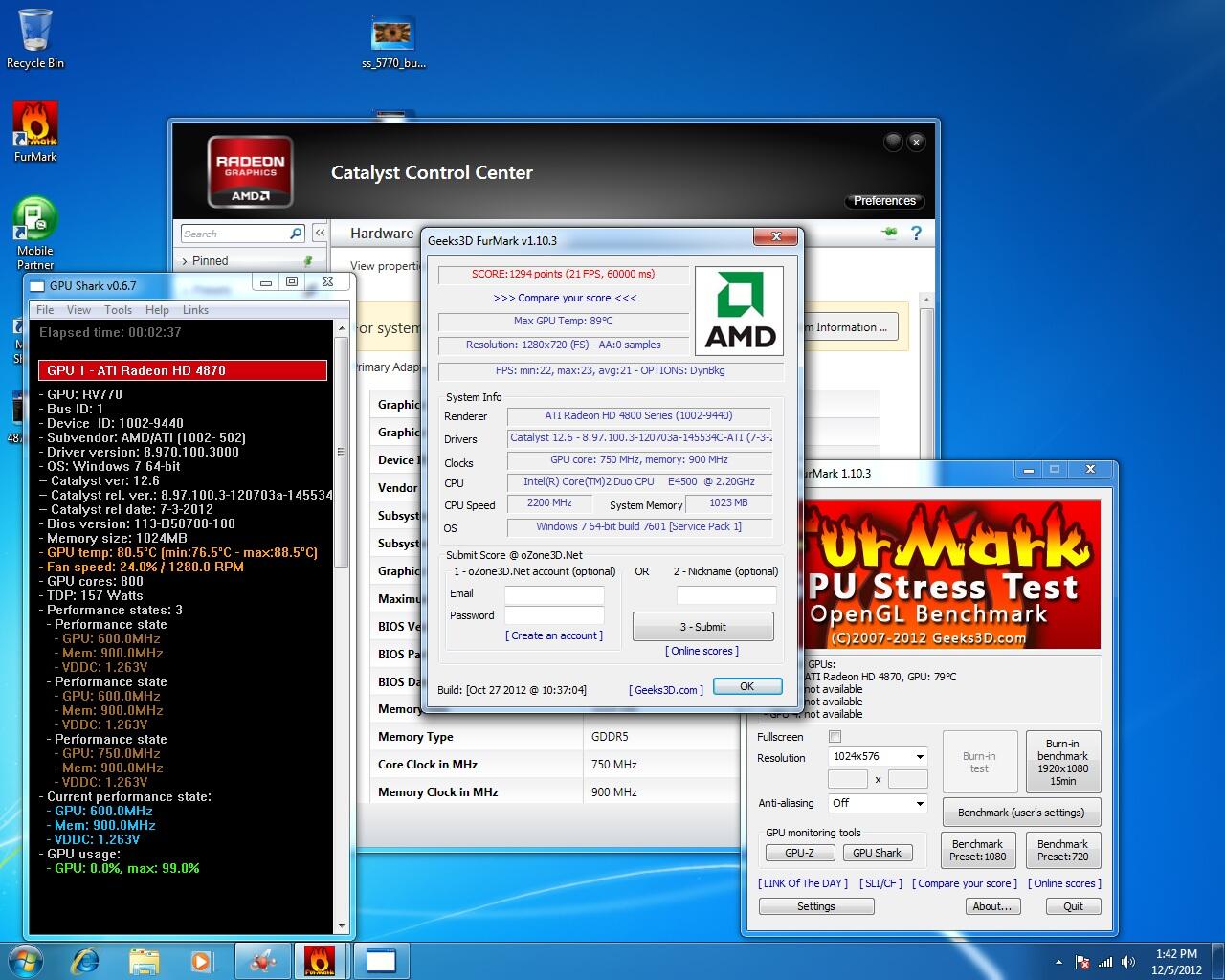Run Benchmark Preset:1080

click(977, 850)
